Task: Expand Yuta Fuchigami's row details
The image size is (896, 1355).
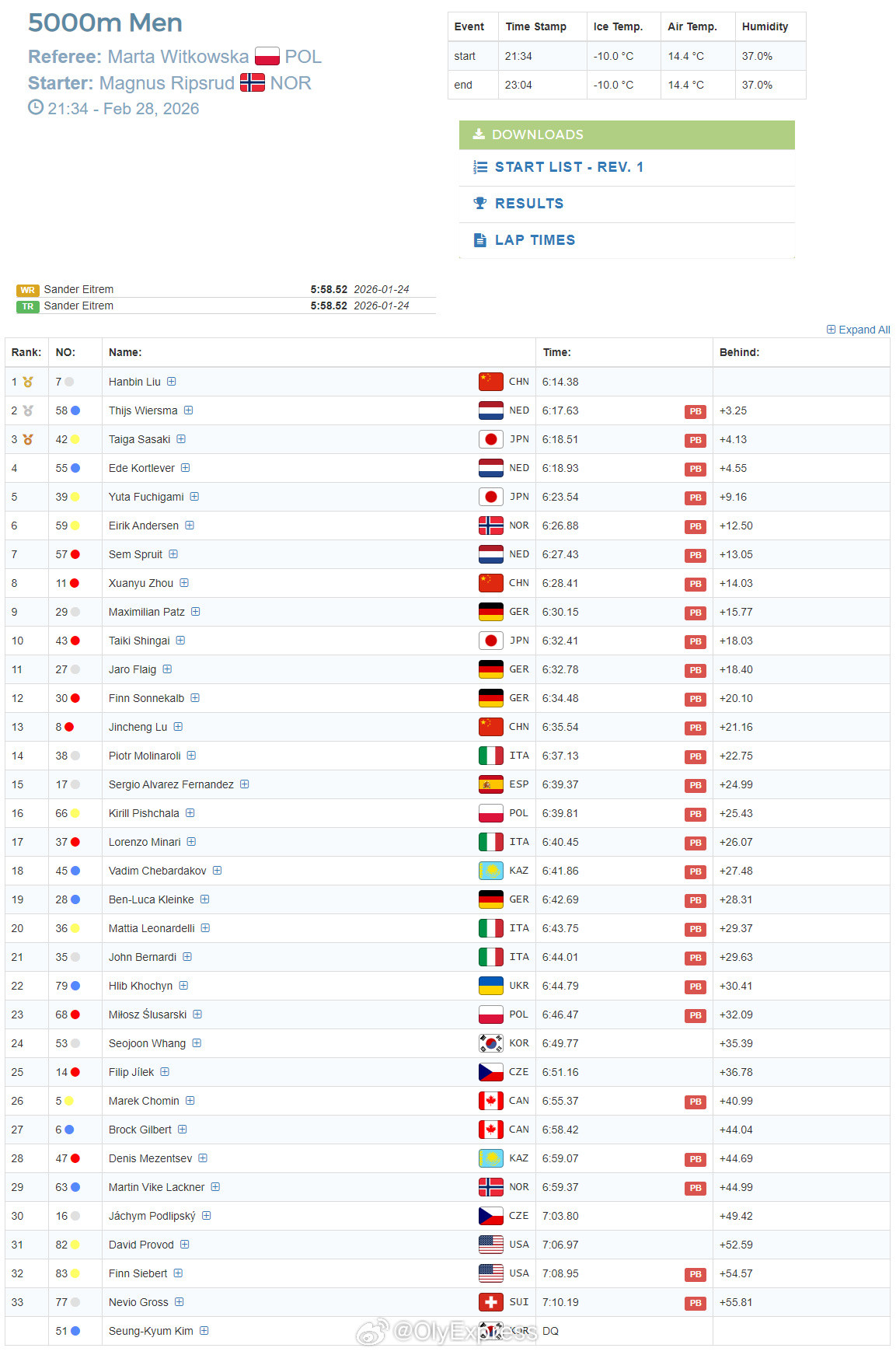Action: click(x=194, y=497)
